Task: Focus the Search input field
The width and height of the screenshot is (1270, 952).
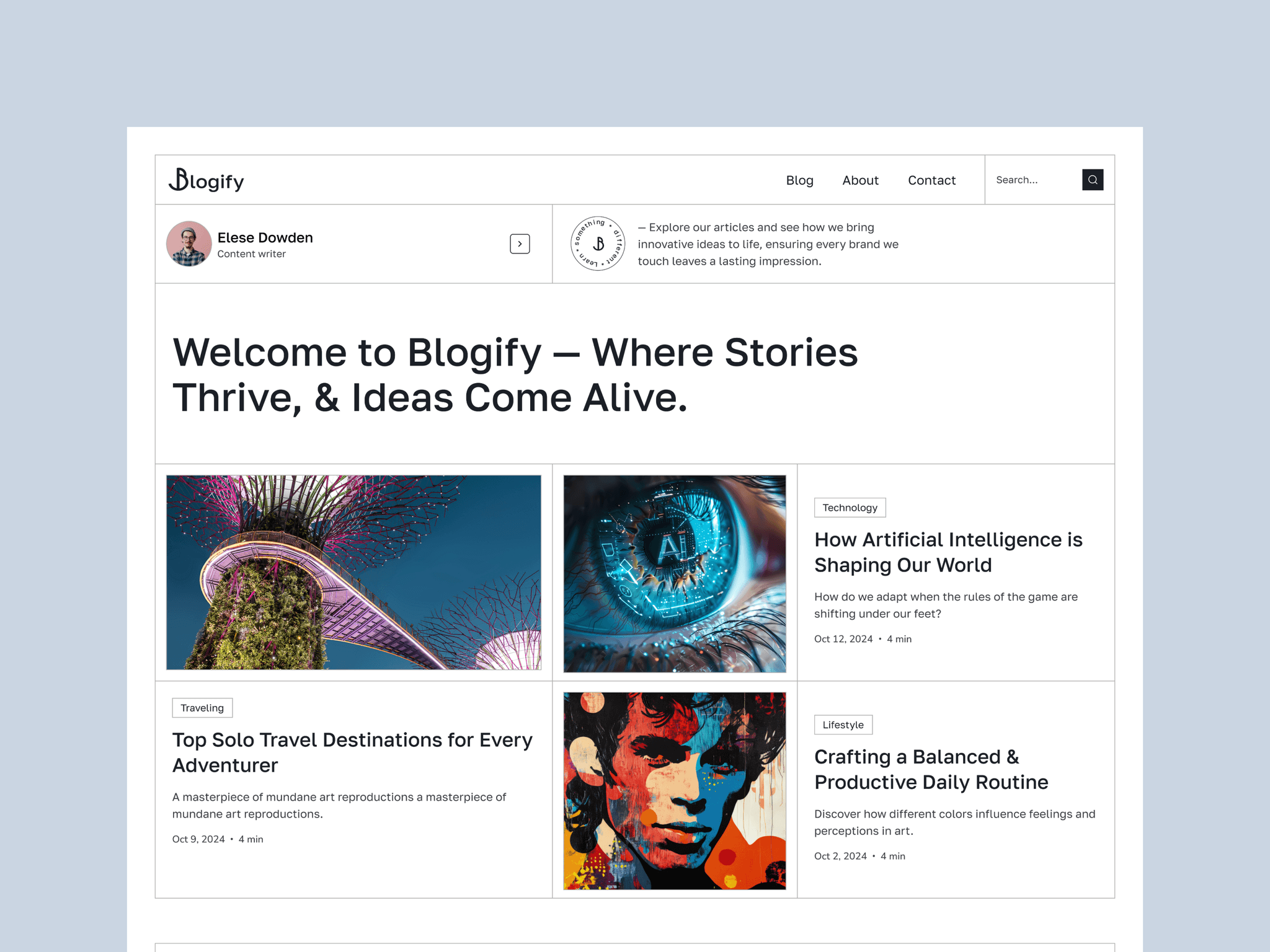Action: 1032,180
